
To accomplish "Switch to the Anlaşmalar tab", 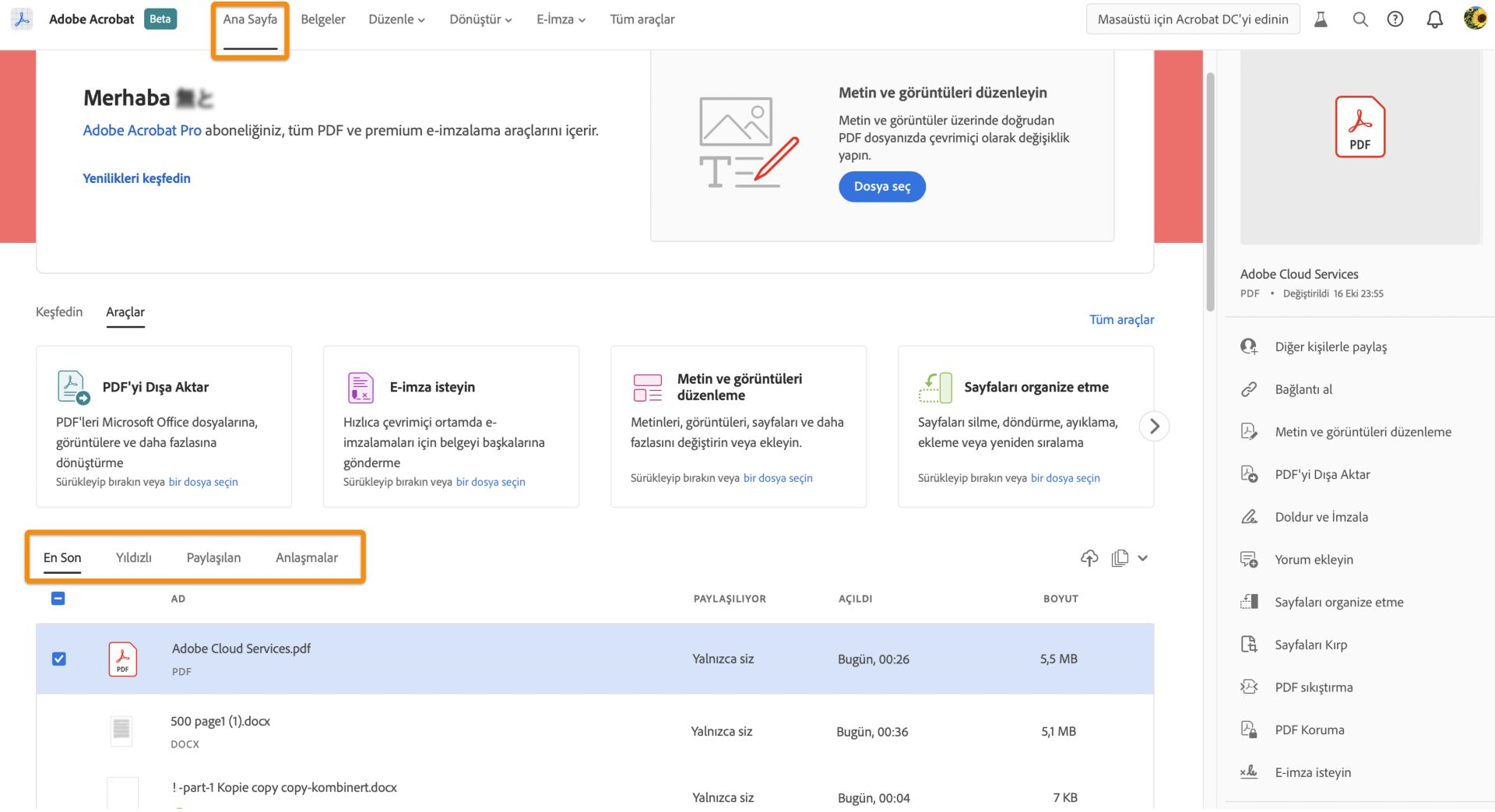I will pos(307,558).
